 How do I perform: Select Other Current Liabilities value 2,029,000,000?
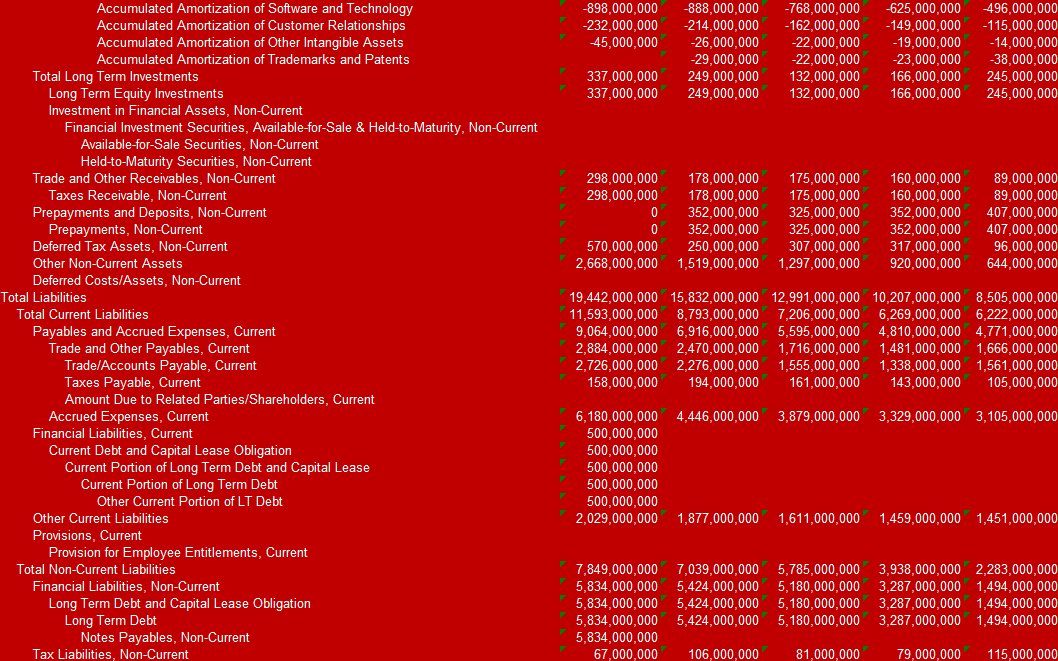tap(617, 519)
